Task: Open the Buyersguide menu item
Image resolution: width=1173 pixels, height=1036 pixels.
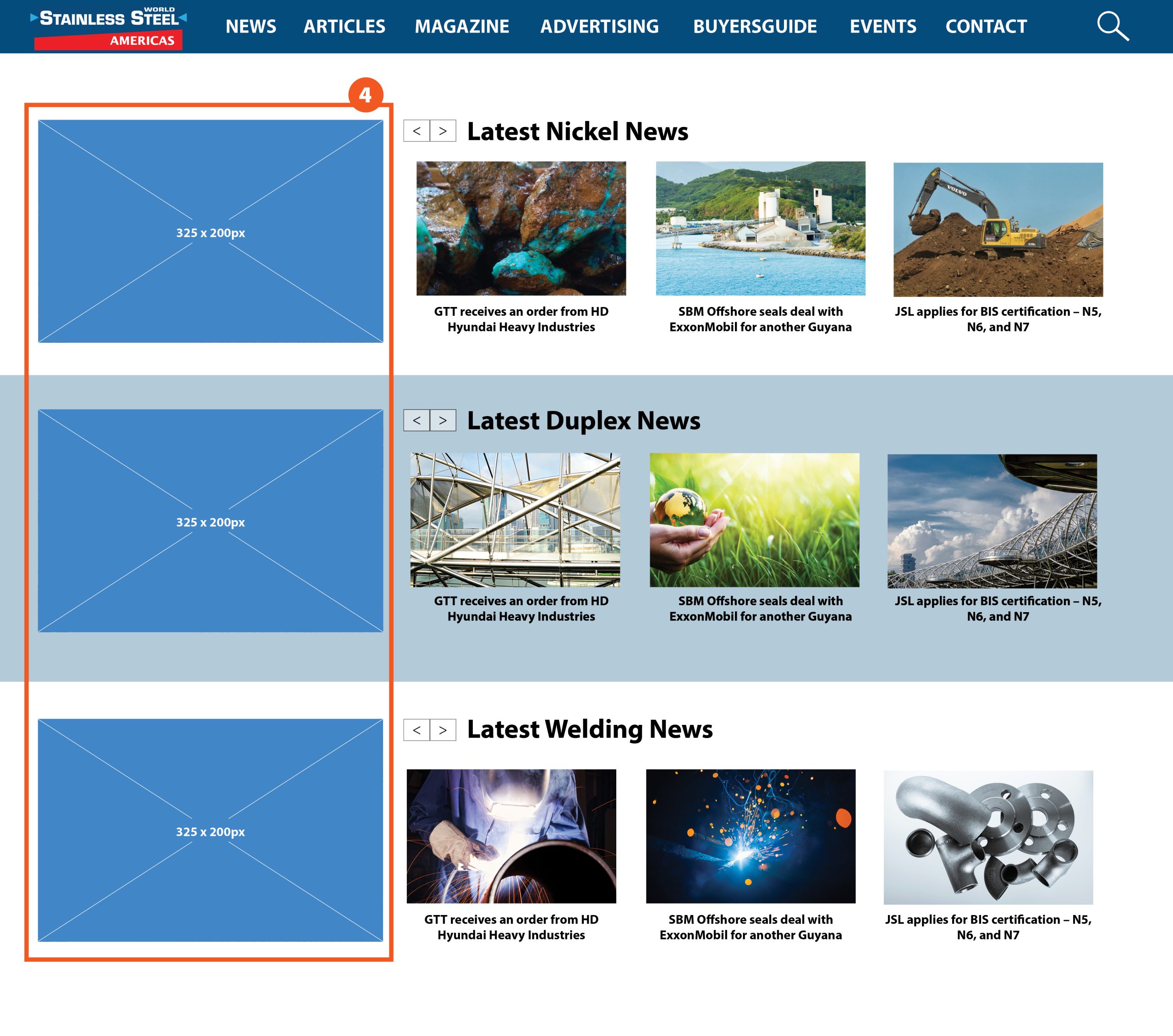Action: click(x=755, y=27)
